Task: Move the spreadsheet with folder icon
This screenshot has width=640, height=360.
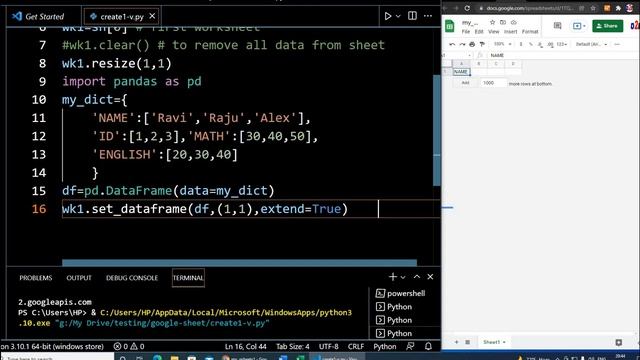Action: tap(503, 22)
